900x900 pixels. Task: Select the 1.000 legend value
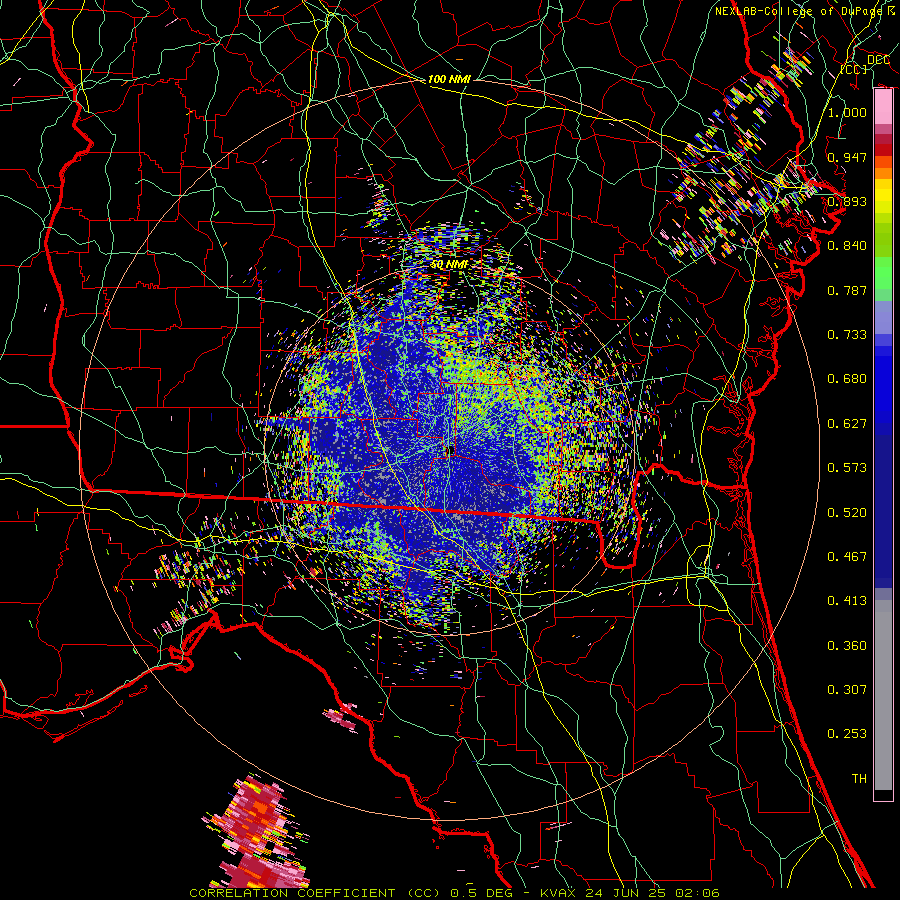(x=847, y=112)
